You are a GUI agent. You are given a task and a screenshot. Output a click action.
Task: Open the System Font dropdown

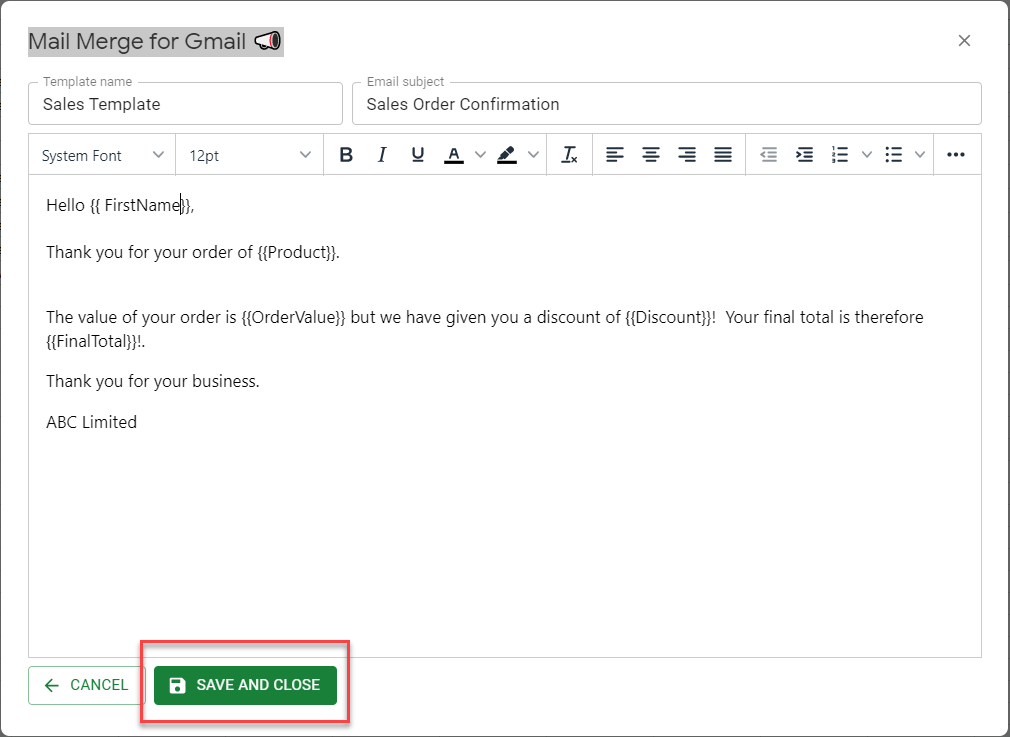click(x=100, y=155)
